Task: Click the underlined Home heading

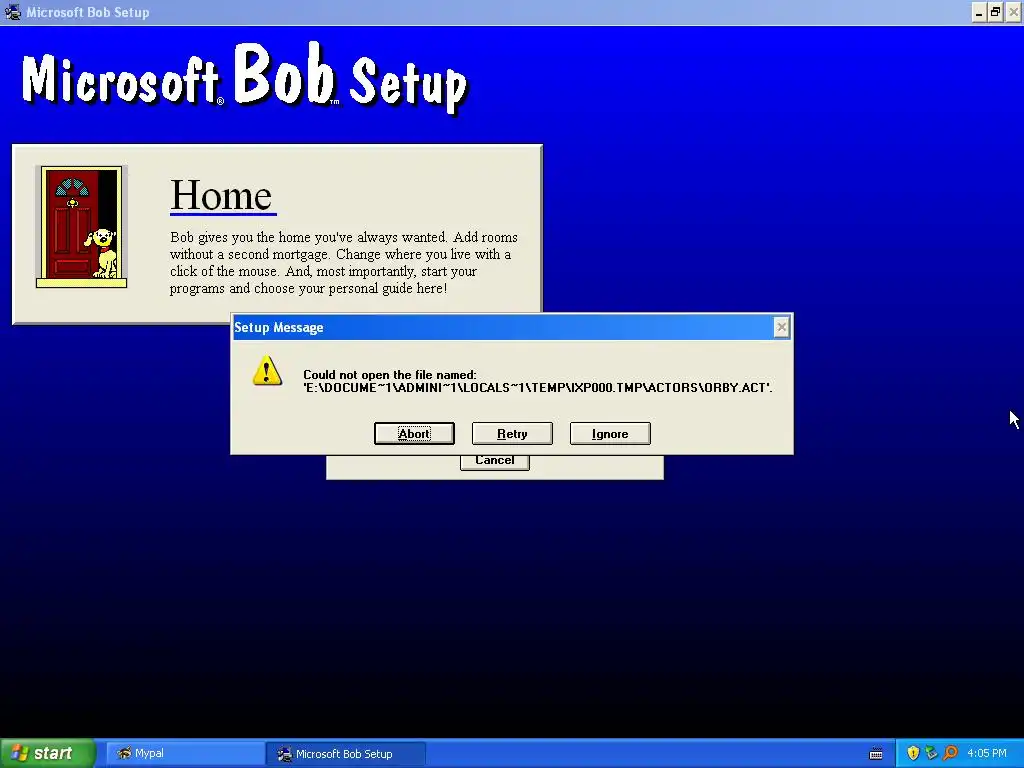Action: coord(223,195)
